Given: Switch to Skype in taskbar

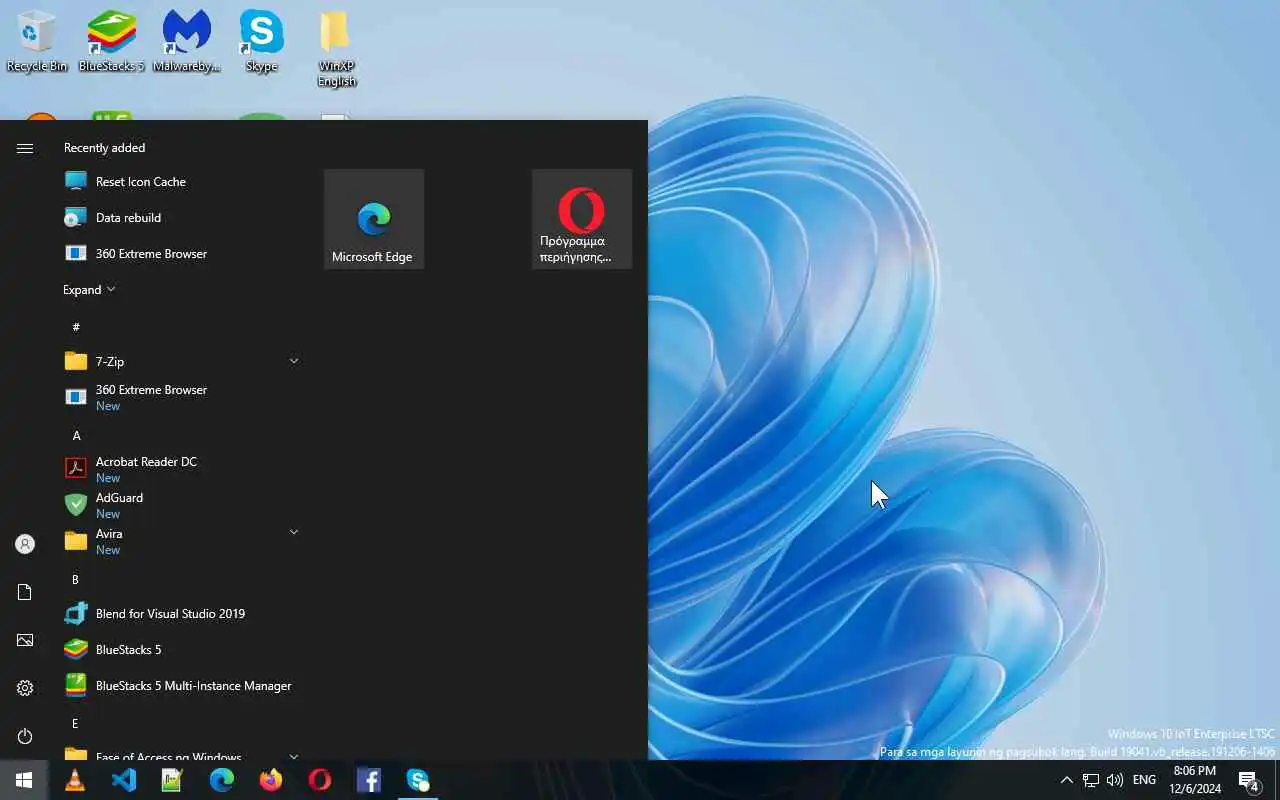Looking at the screenshot, I should (418, 780).
